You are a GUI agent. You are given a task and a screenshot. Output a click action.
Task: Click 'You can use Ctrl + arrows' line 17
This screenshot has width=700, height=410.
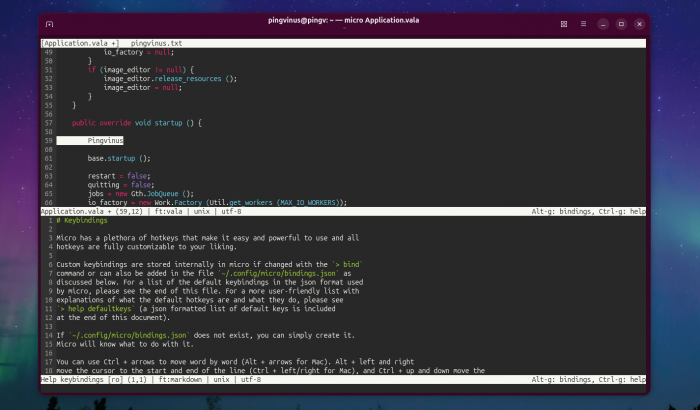[235, 362]
